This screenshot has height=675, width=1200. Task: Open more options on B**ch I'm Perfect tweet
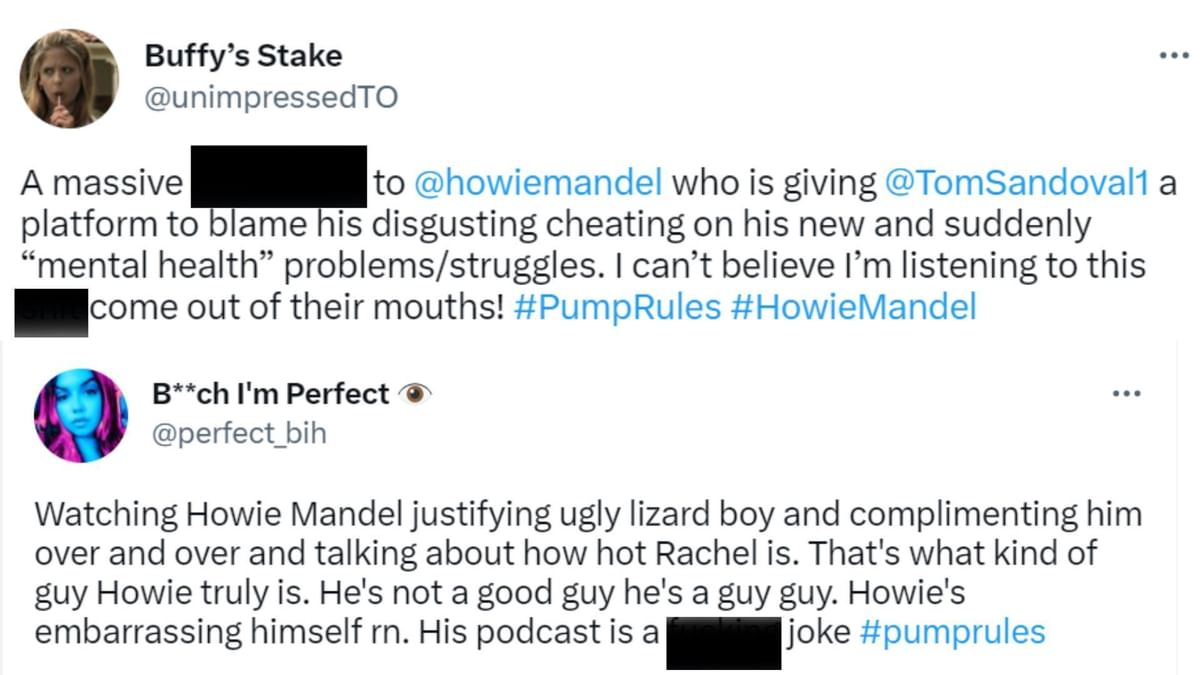point(1127,393)
